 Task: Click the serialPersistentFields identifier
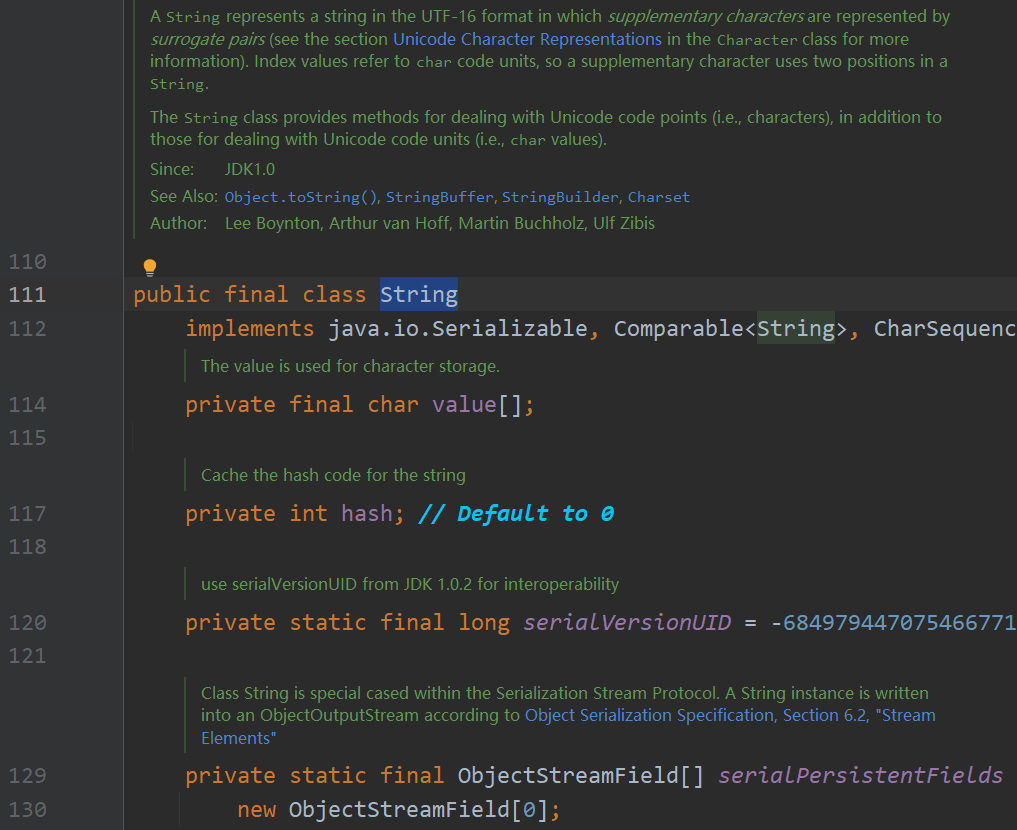coord(861,776)
